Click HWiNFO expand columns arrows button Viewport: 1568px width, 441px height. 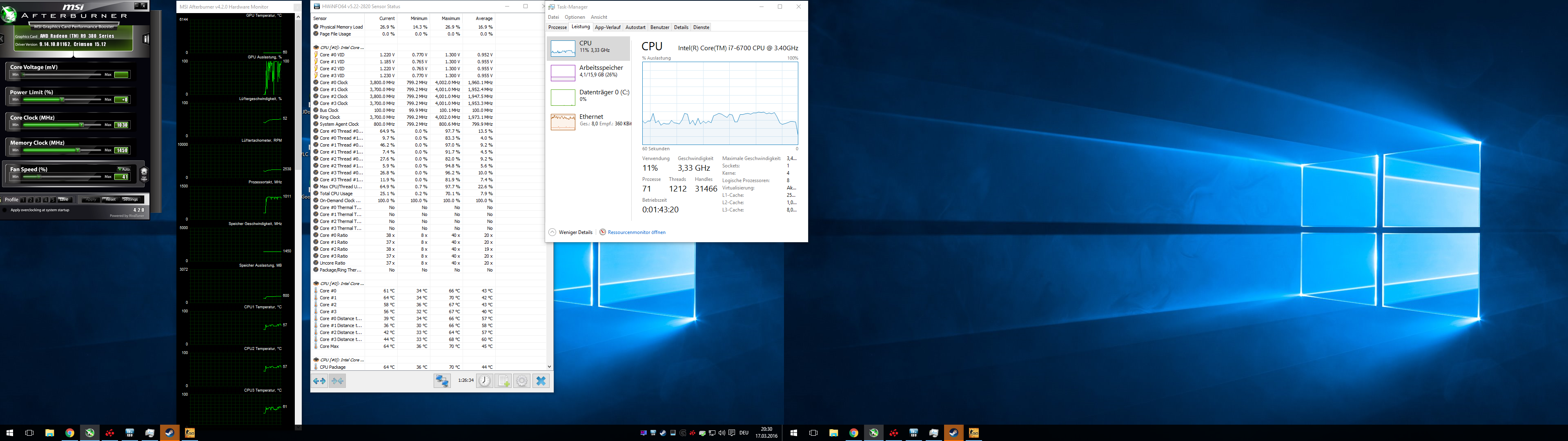click(x=320, y=381)
